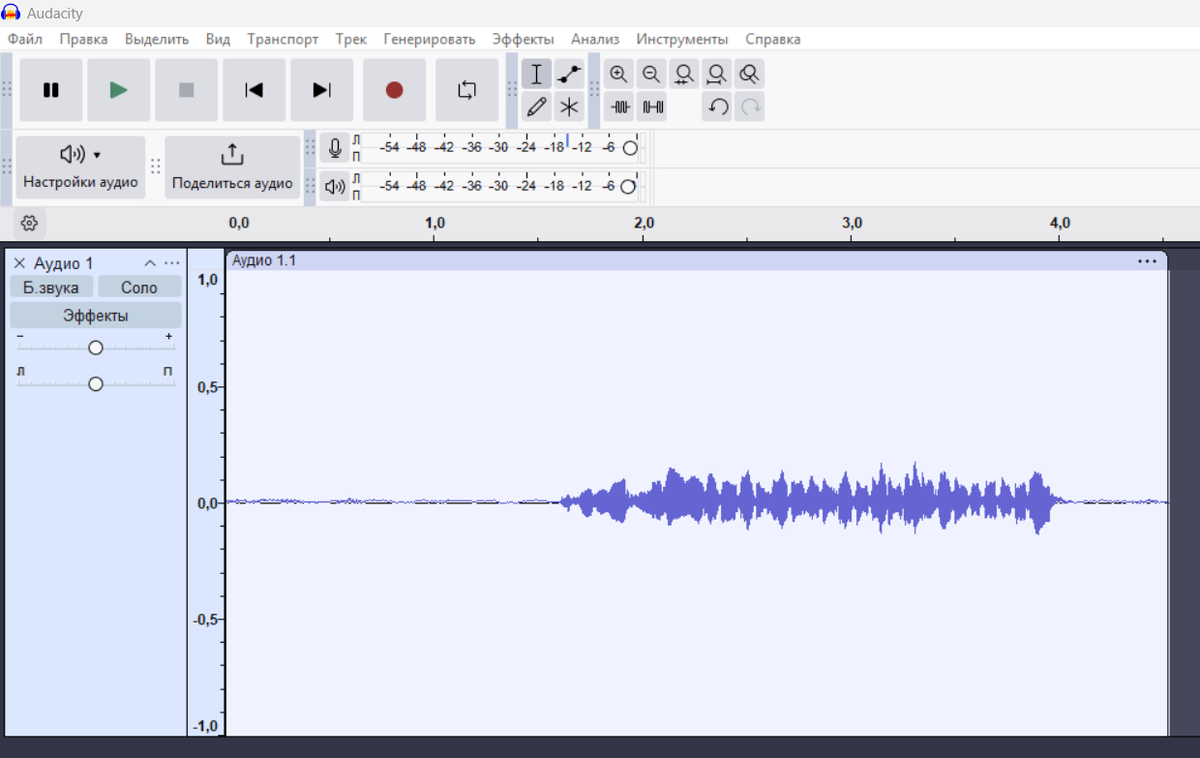Click the Redo arrow

pos(750,106)
